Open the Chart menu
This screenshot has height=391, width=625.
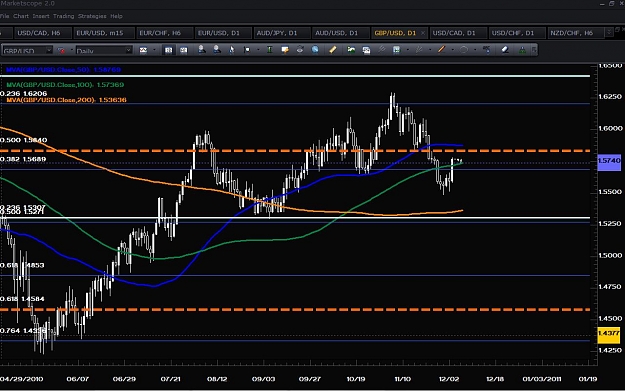click(21, 16)
